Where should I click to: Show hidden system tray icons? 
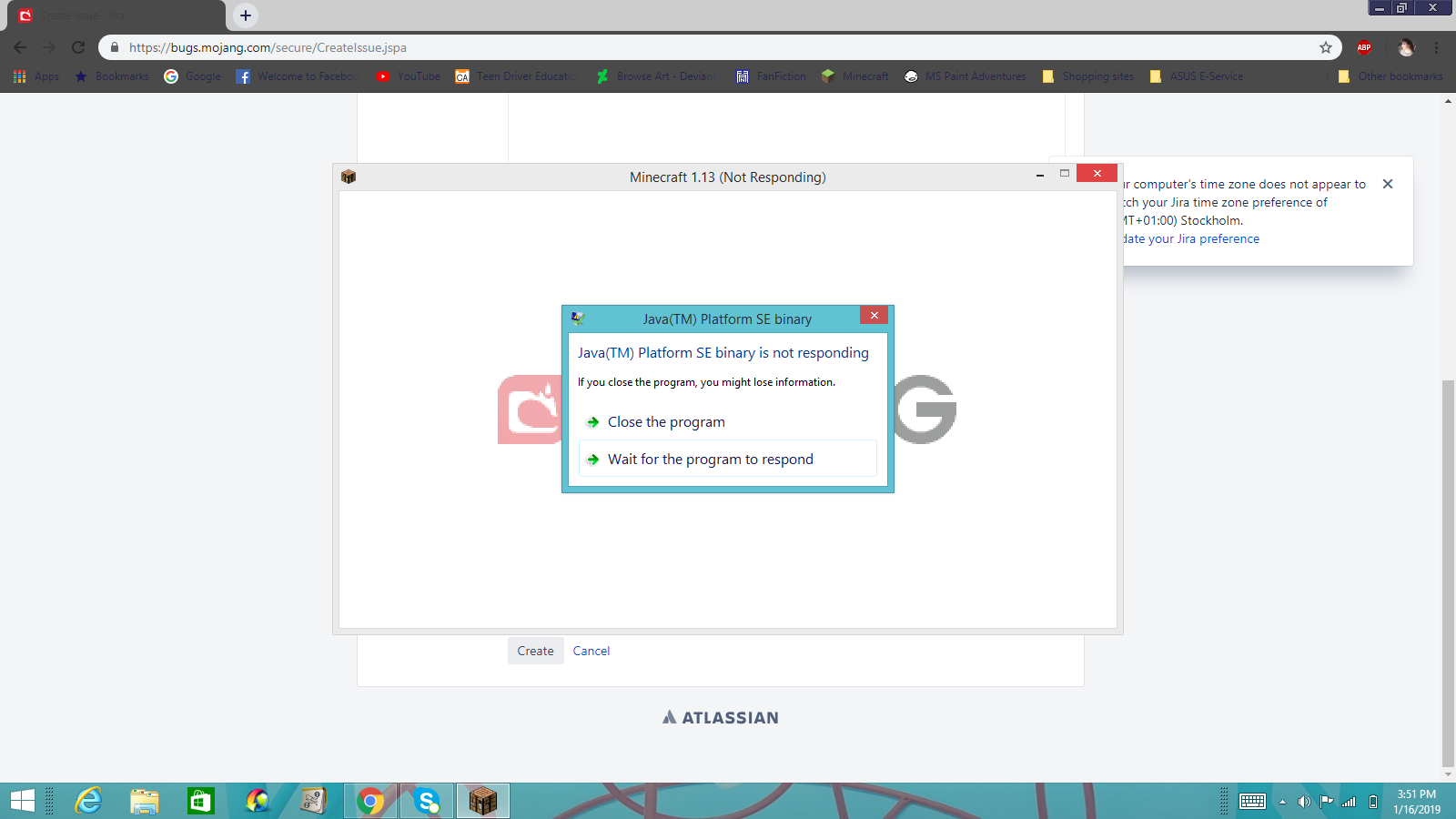click(x=1282, y=802)
